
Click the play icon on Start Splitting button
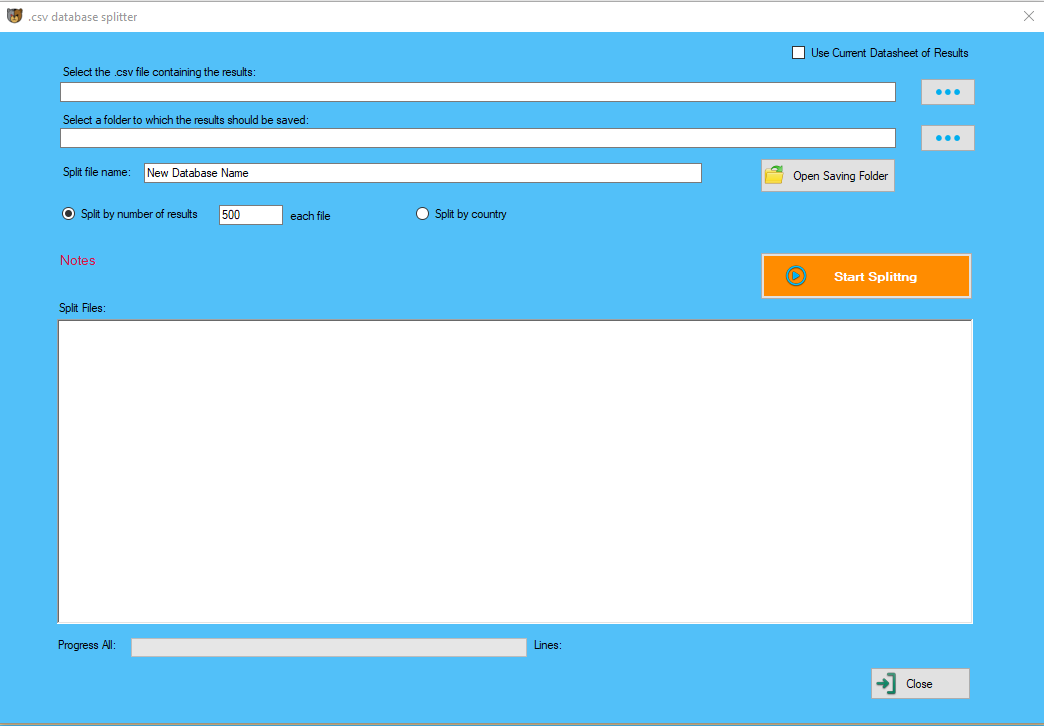point(796,276)
